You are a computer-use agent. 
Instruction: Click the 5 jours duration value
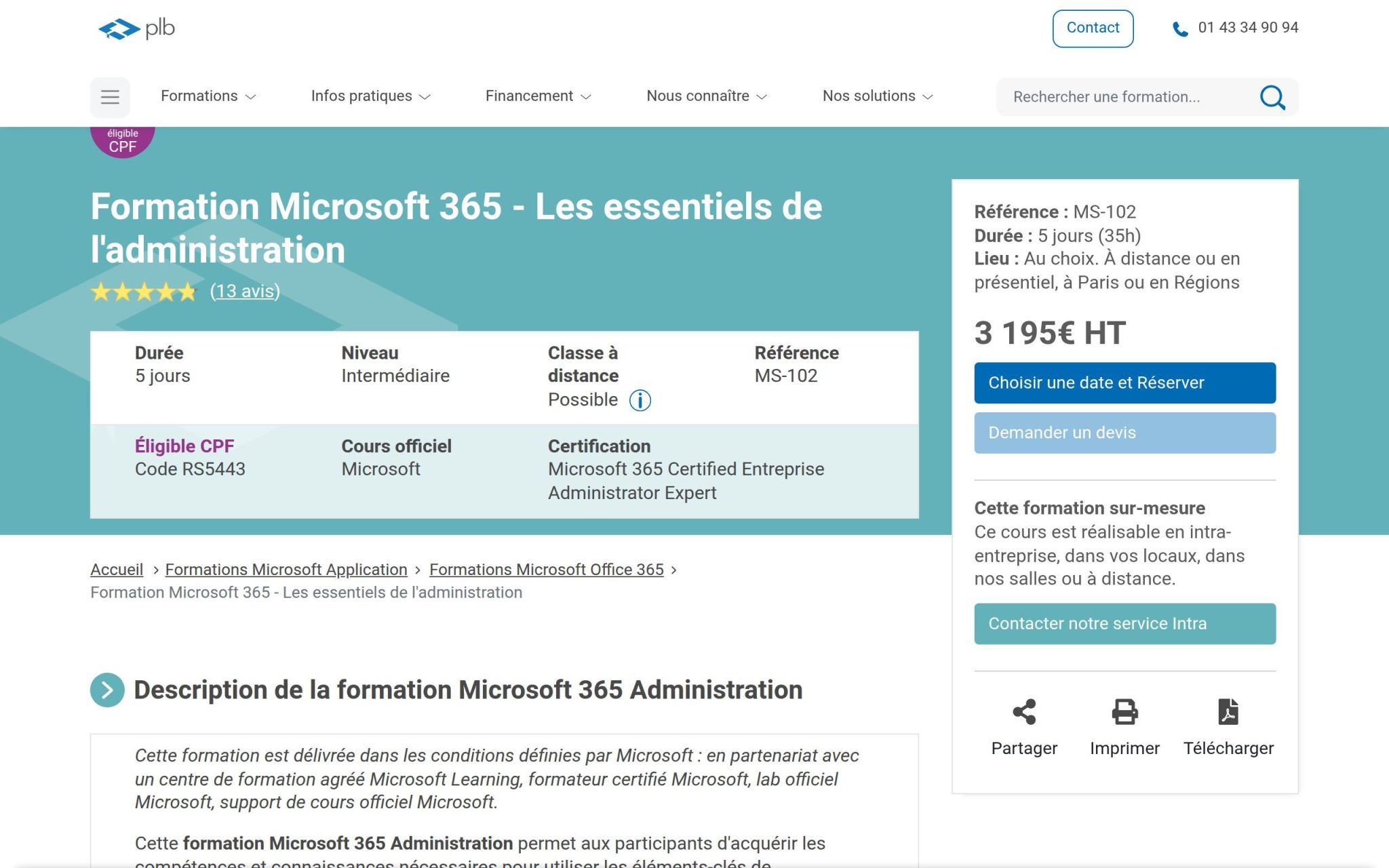163,376
